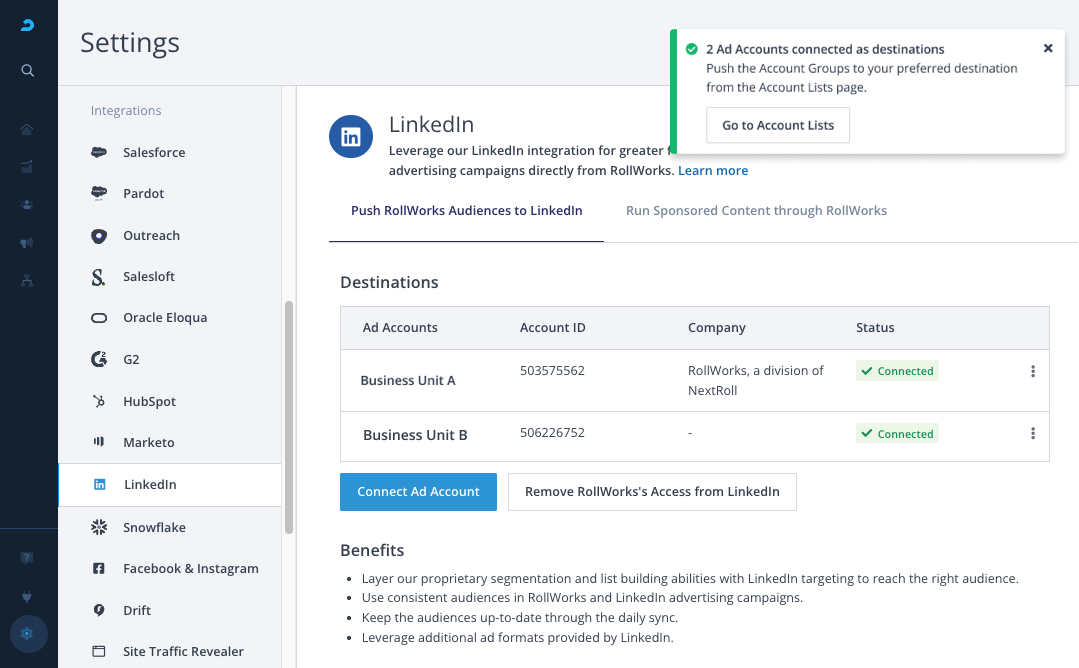Image resolution: width=1079 pixels, height=668 pixels.
Task: Select Marketo in the integrations list
Action: pyautogui.click(x=148, y=443)
